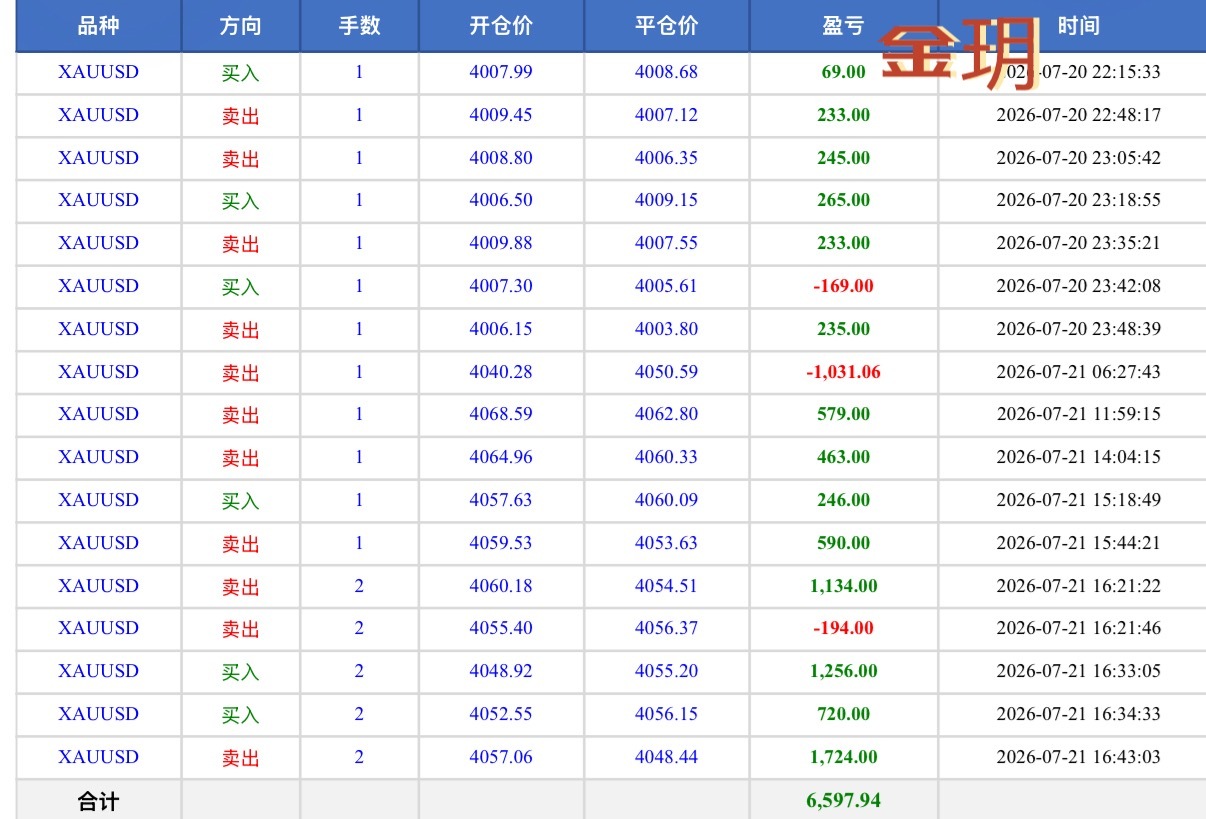Viewport: 1206px width, 819px height.
Task: Click the 时间 column header
Action: tap(1078, 26)
